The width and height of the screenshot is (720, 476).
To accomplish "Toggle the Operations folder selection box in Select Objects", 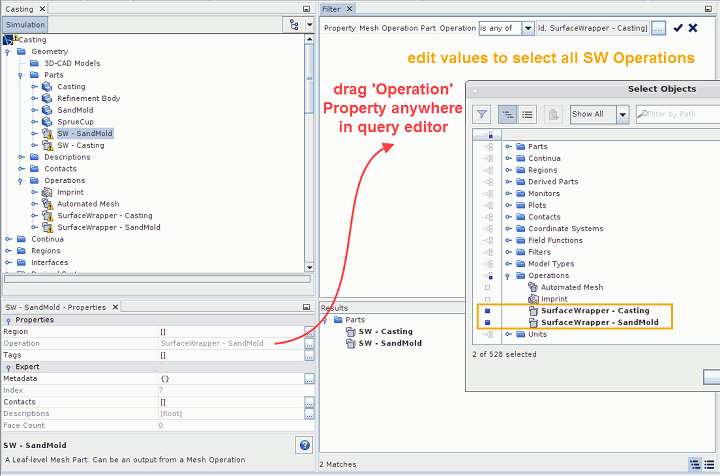I will [x=490, y=276].
